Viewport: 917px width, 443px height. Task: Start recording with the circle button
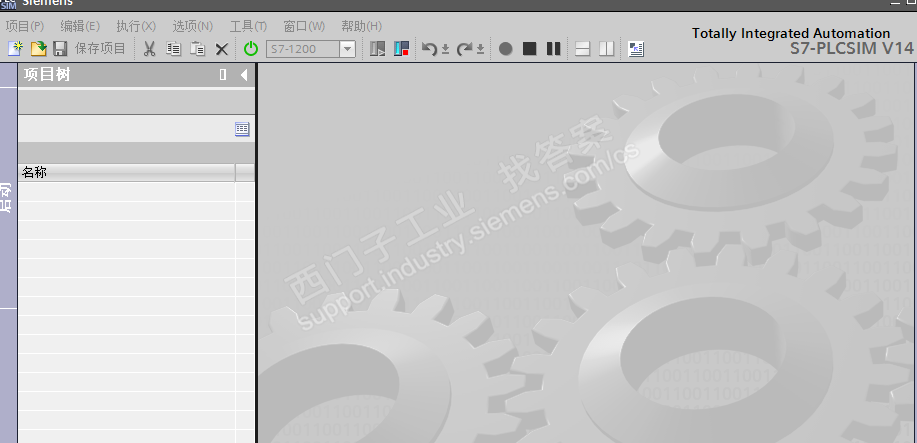click(x=506, y=49)
